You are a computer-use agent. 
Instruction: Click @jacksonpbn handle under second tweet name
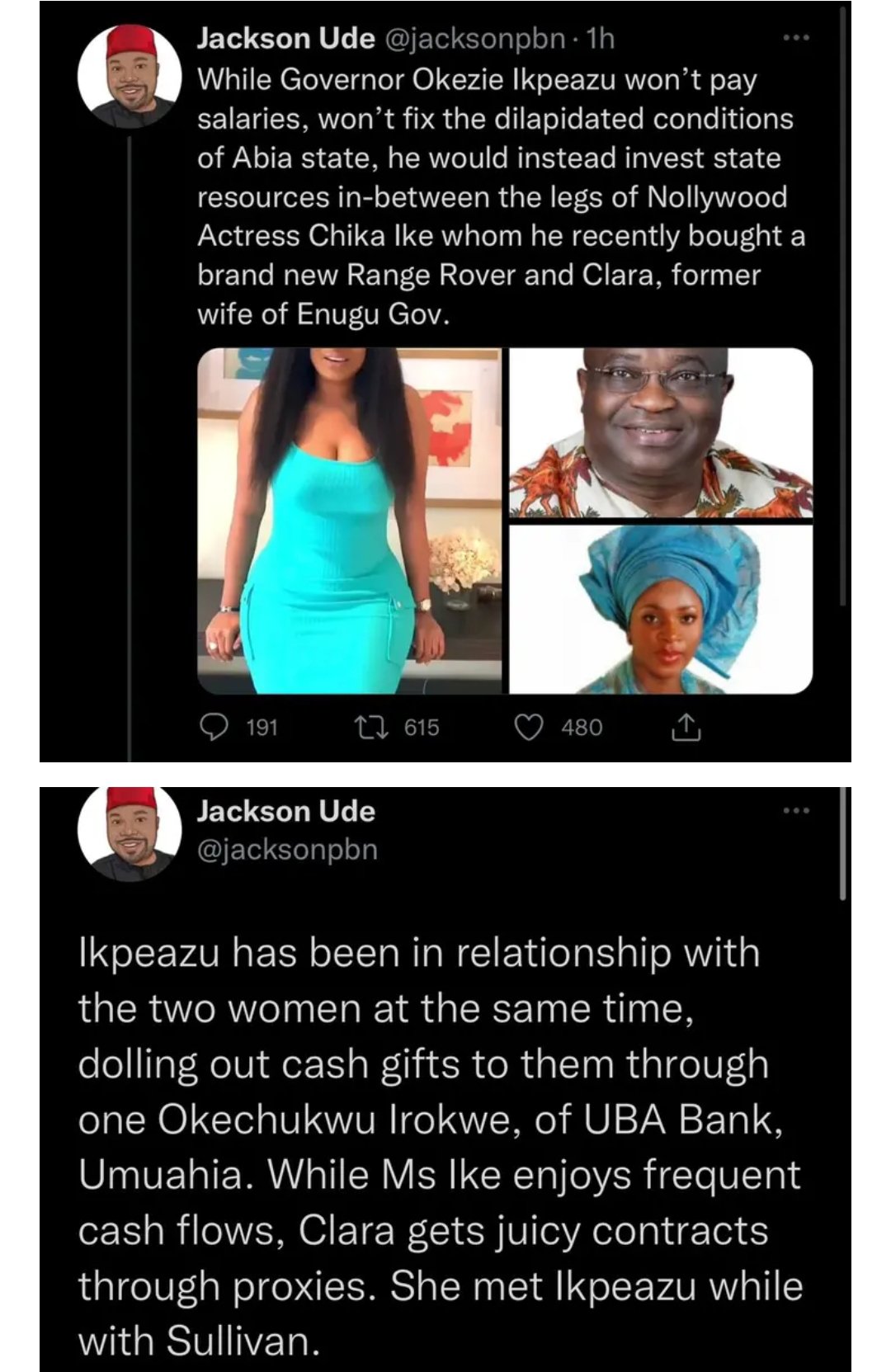point(287,849)
